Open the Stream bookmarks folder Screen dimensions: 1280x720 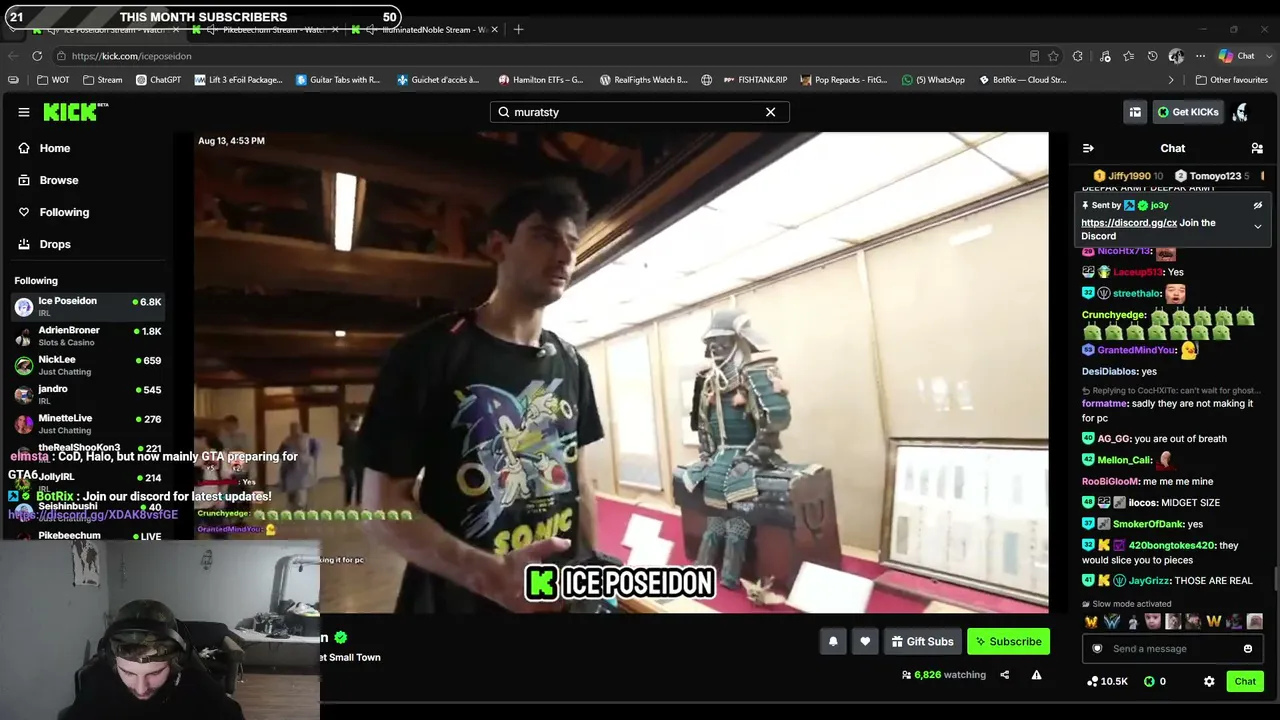[x=103, y=80]
